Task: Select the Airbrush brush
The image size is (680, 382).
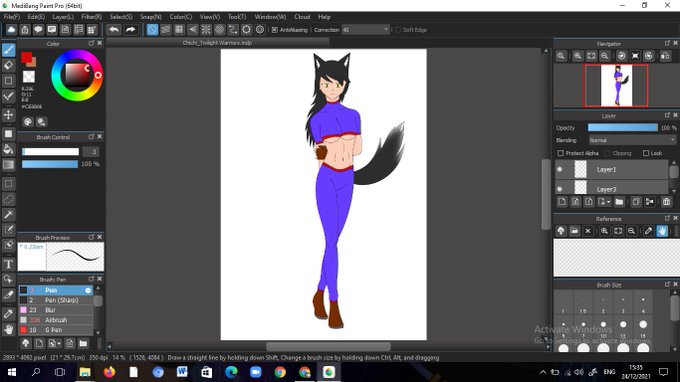Action: 56,320
